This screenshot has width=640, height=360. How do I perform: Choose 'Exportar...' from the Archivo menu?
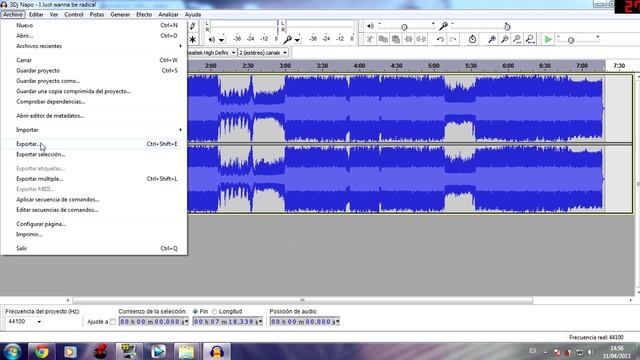point(93,144)
